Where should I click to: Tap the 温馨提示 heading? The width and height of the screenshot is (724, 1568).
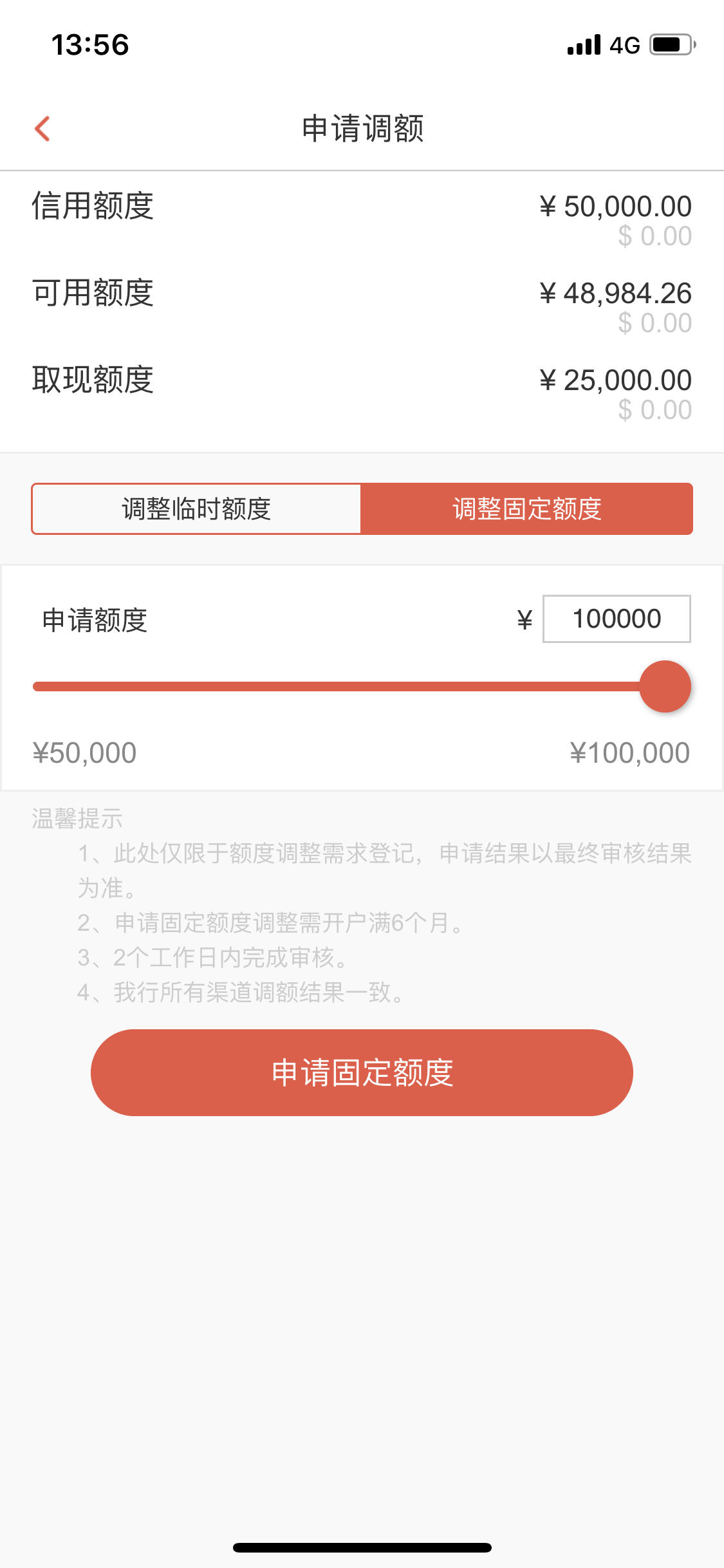click(77, 819)
